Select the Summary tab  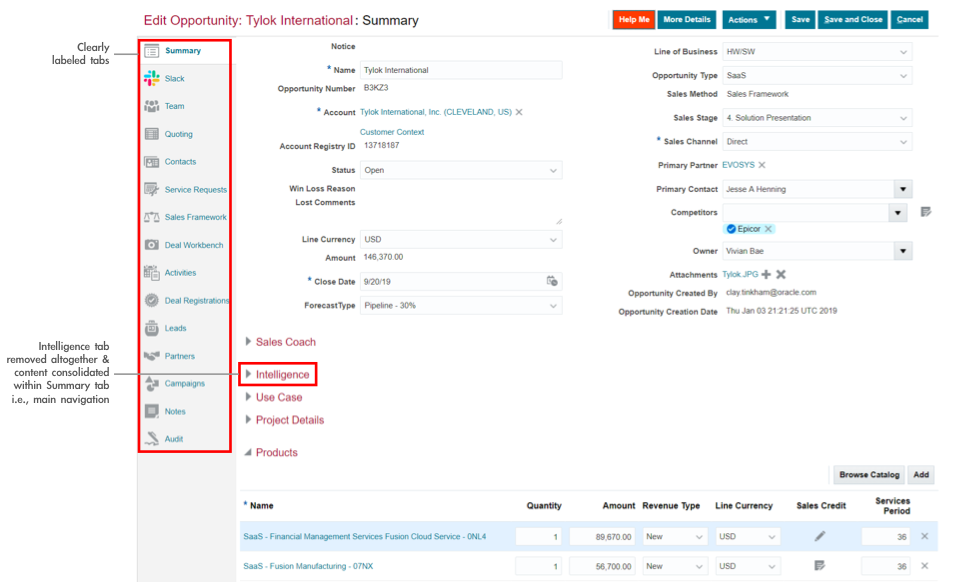(x=183, y=51)
